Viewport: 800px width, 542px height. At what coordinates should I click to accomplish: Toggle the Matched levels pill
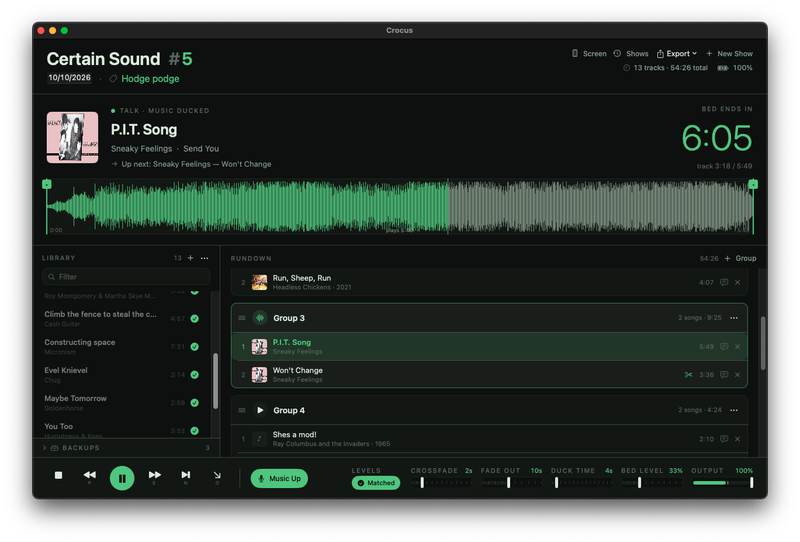[x=376, y=483]
